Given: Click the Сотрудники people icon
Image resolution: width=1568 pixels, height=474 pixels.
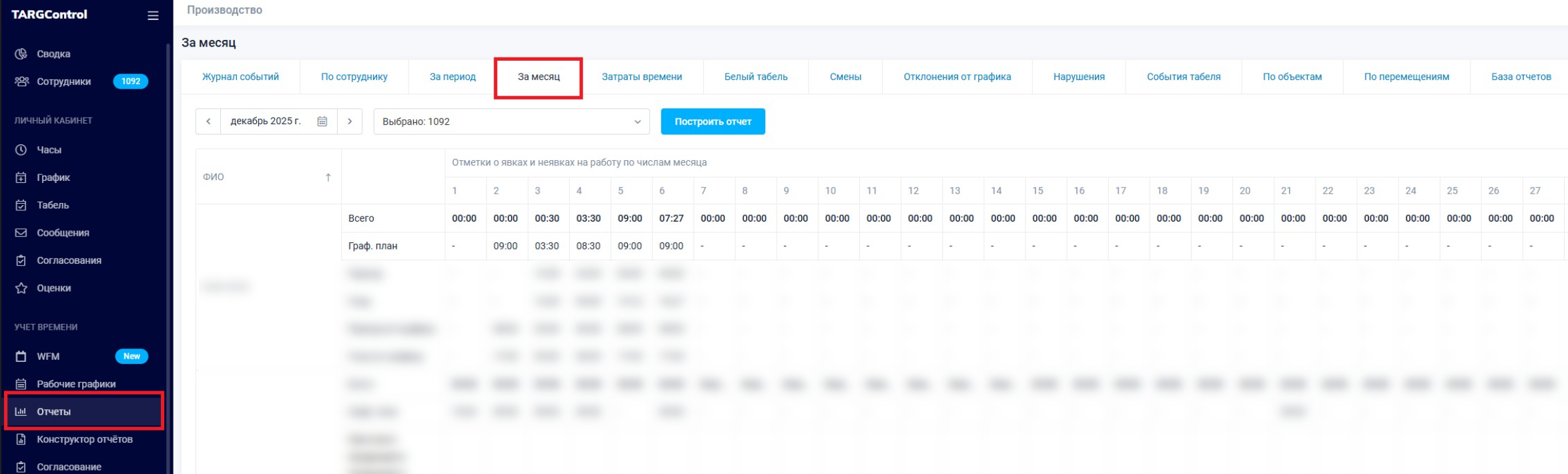Looking at the screenshot, I should (x=21, y=81).
